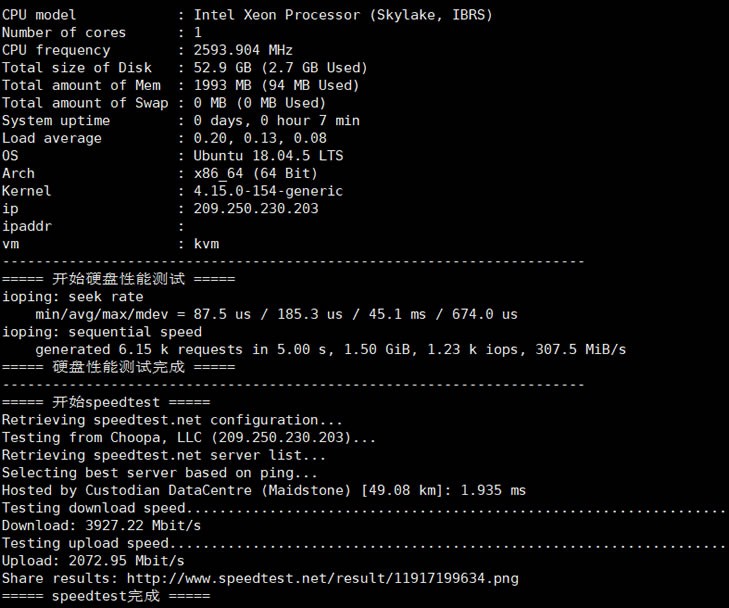This screenshot has height=608, width=729.
Task: Click the Choopa, LLC testing line
Action: (189, 437)
